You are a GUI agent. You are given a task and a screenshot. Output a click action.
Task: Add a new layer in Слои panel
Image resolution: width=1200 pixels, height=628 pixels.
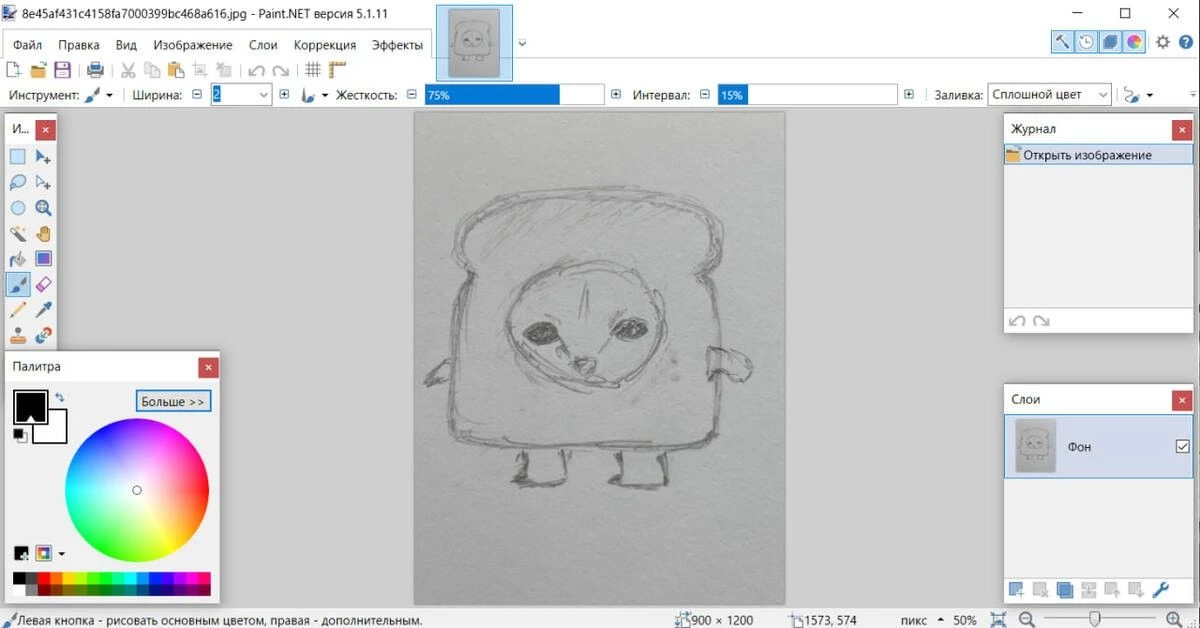click(1016, 590)
